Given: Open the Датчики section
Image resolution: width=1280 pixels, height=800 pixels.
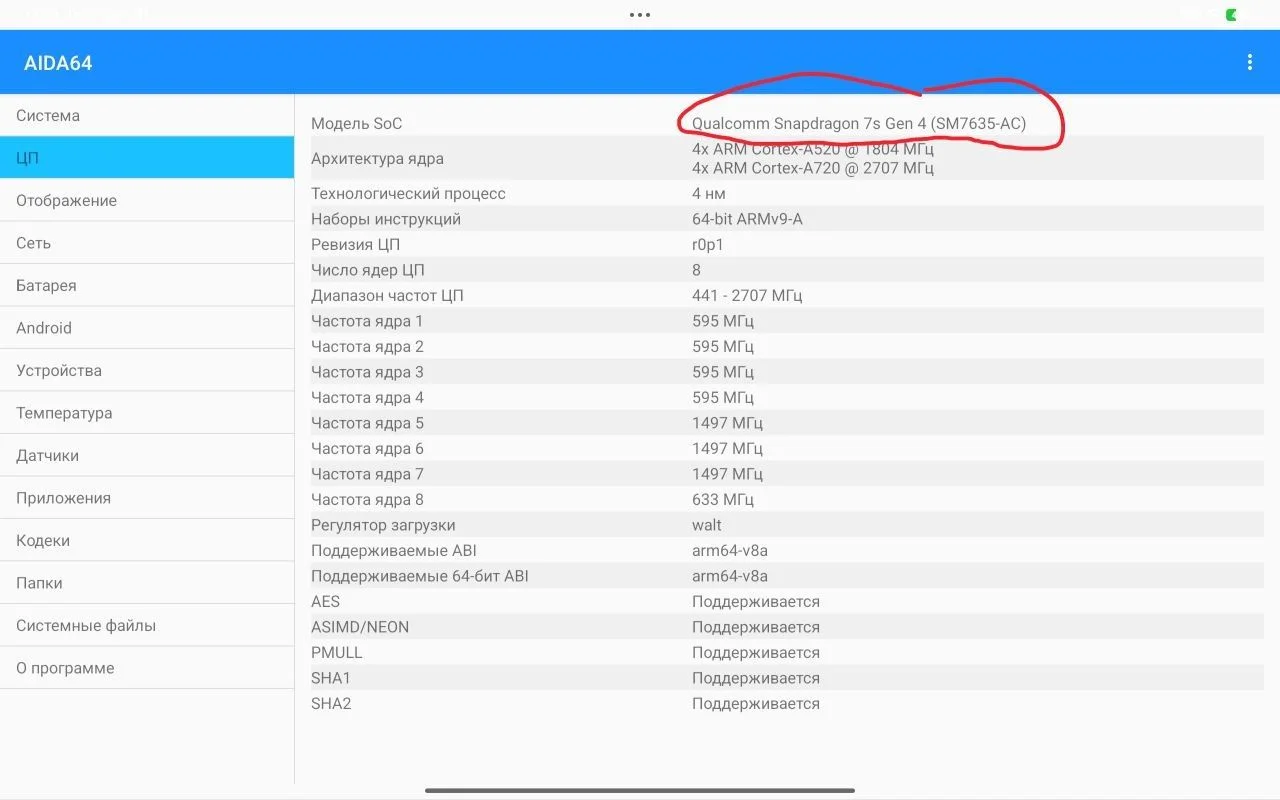Looking at the screenshot, I should (x=147, y=455).
